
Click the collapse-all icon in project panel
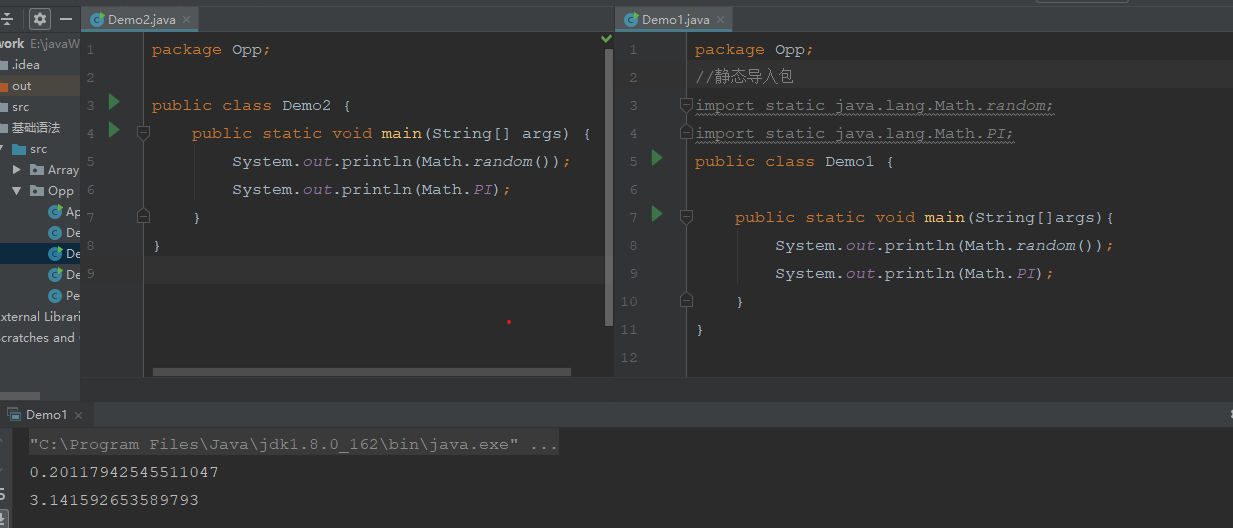(x=8, y=18)
